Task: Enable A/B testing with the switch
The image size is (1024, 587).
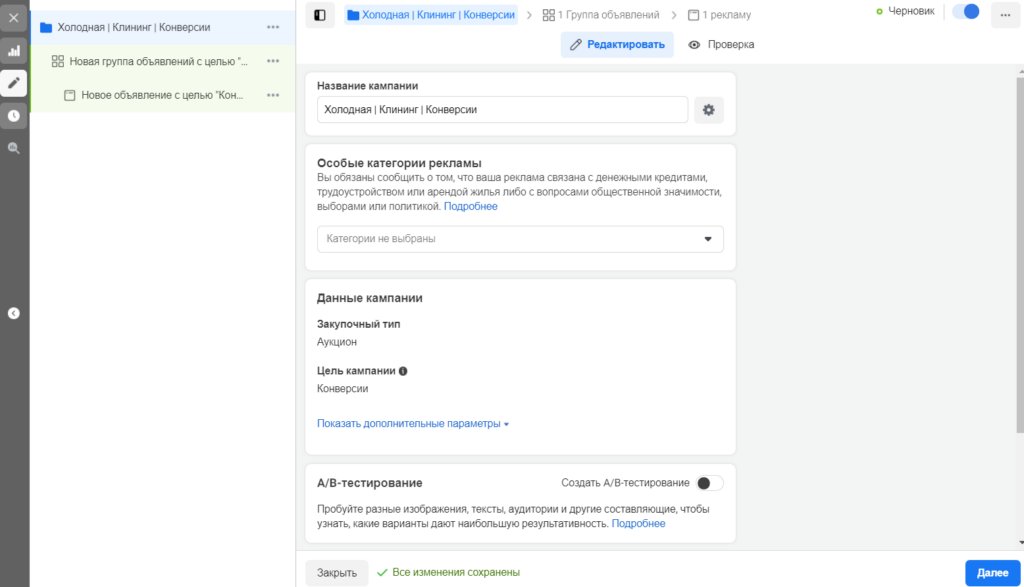Action: tap(712, 481)
